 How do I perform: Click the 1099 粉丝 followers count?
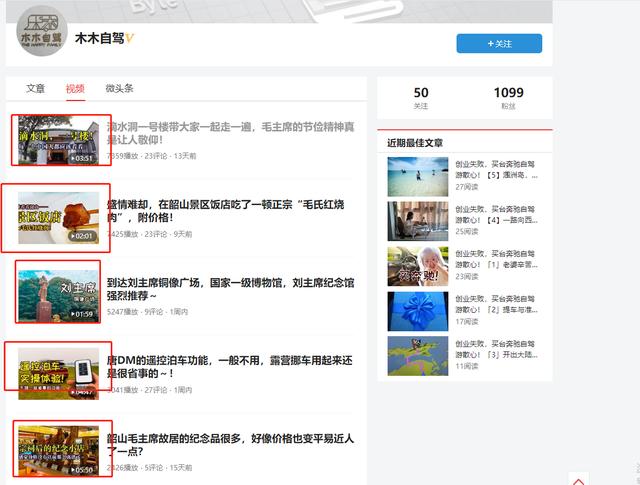coord(508,98)
